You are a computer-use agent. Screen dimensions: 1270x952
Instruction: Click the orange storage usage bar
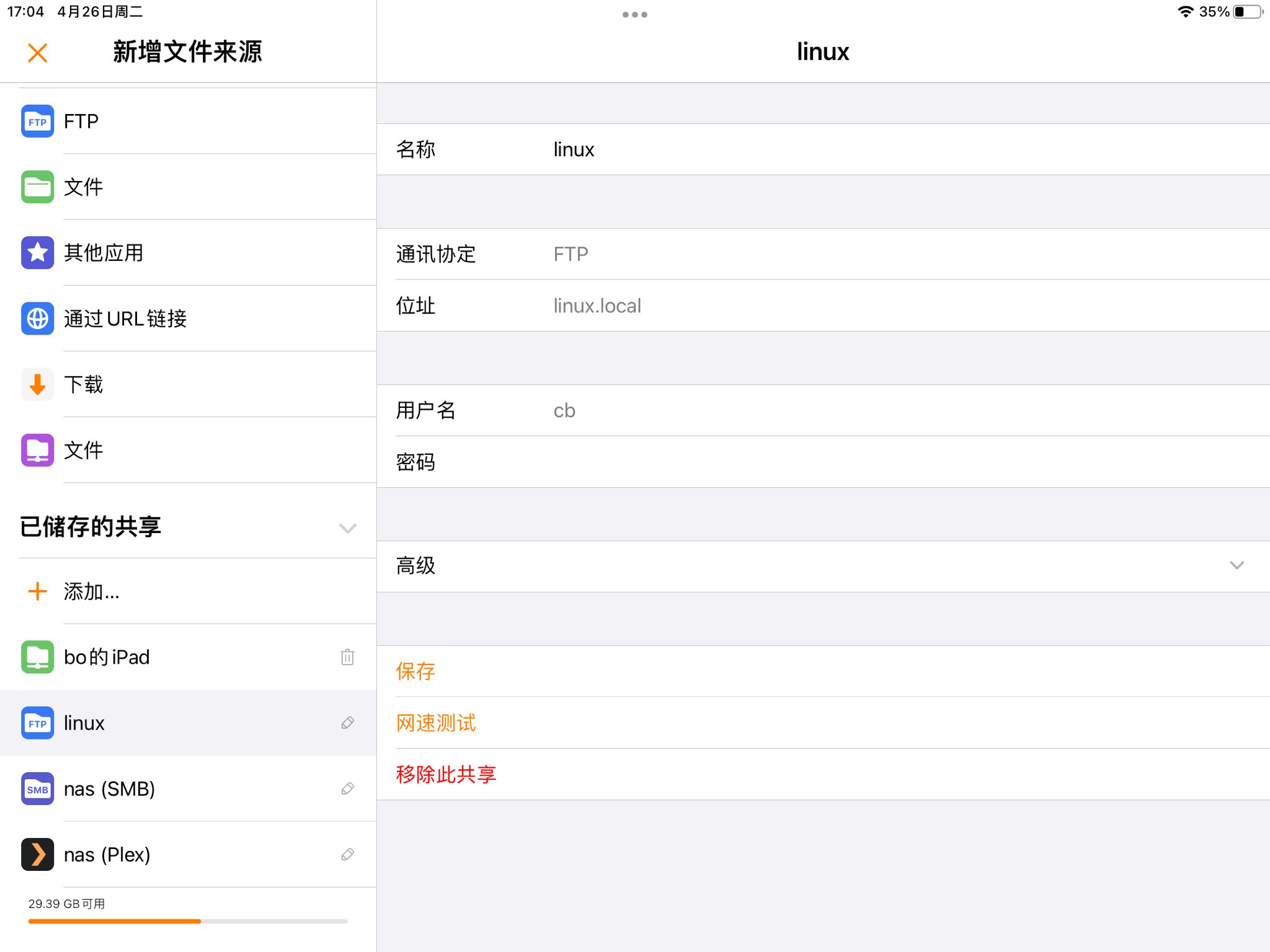115,922
